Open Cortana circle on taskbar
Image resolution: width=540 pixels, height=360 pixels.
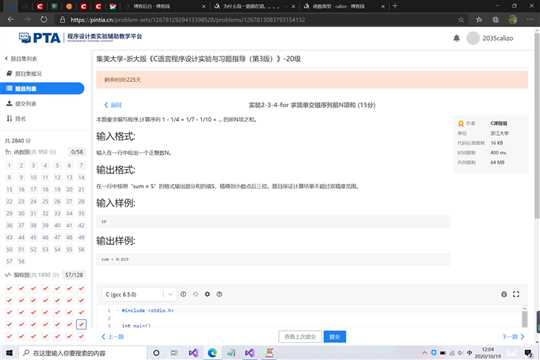point(156,353)
